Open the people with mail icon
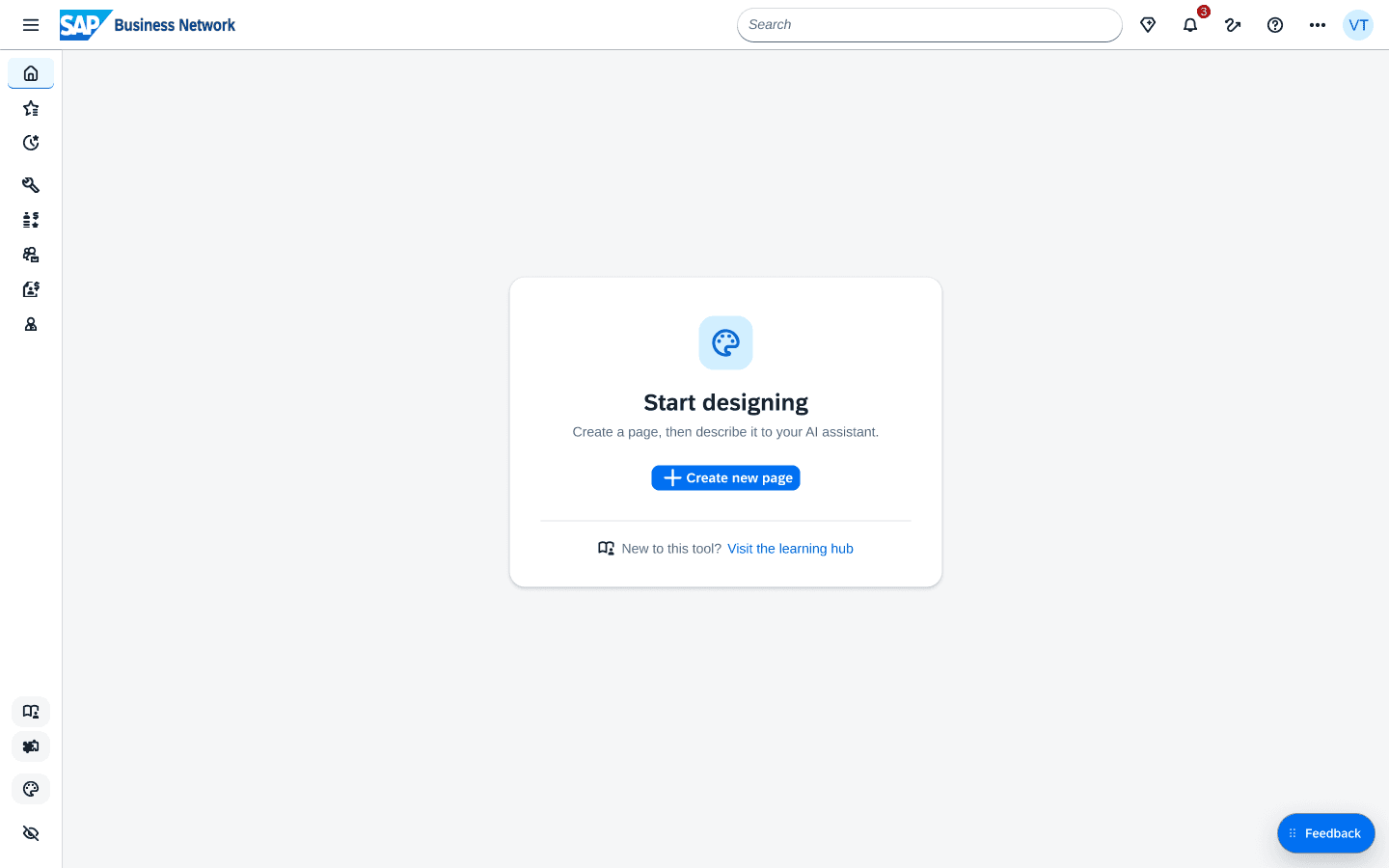Viewport: 1389px width, 868px height. pos(31,255)
